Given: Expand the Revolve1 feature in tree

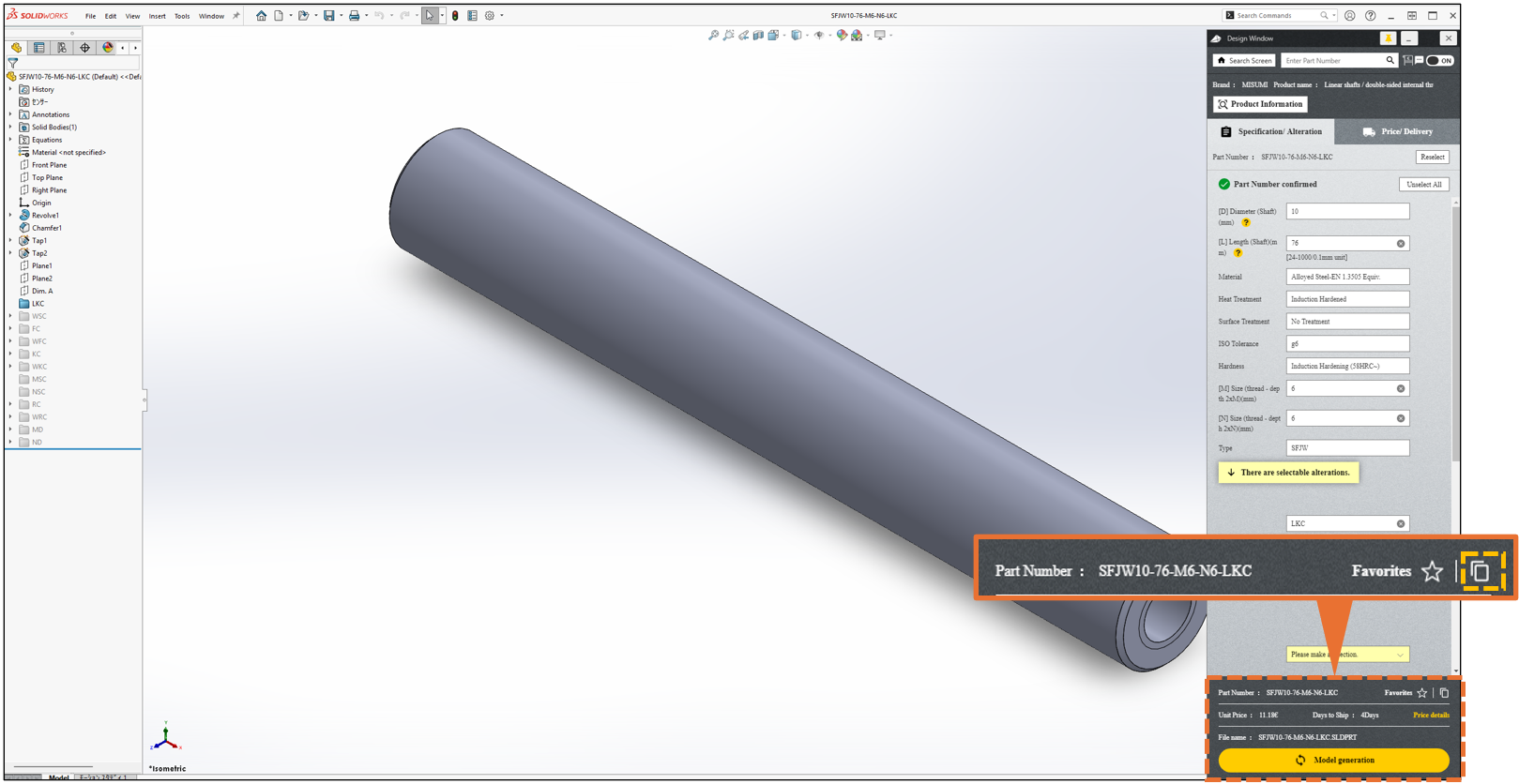Looking at the screenshot, I should pos(10,216).
